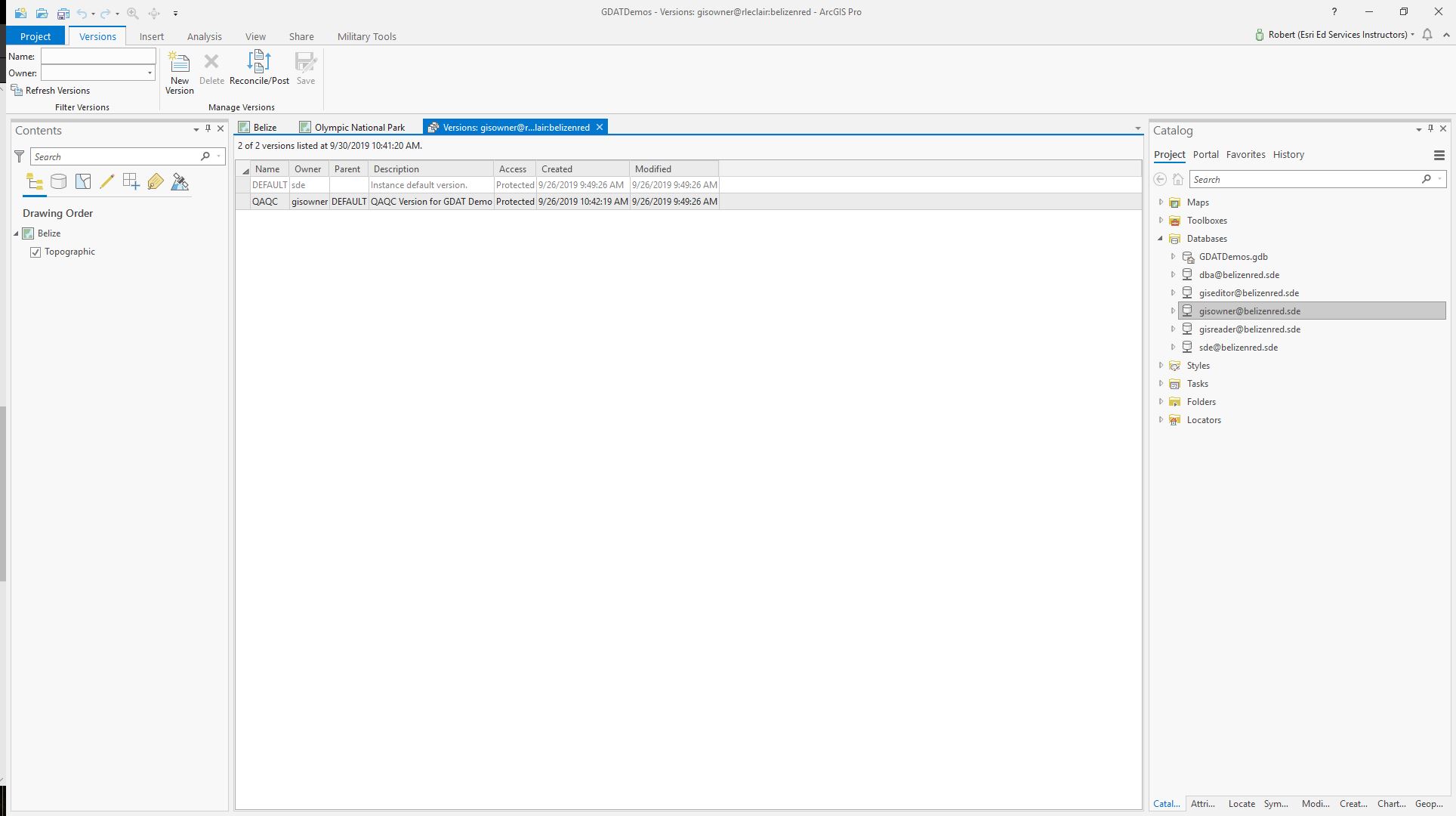Click Refresh Versions
The height and width of the screenshot is (816, 1456).
click(x=50, y=91)
